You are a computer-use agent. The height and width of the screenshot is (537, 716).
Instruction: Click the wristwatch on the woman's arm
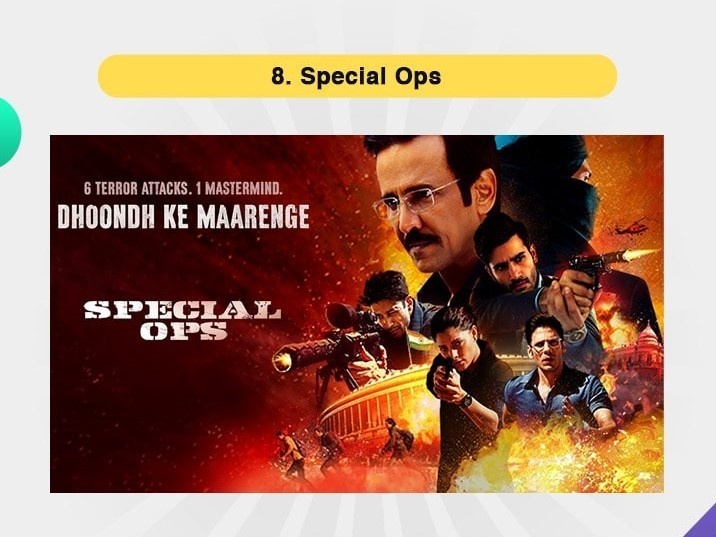tap(465, 401)
